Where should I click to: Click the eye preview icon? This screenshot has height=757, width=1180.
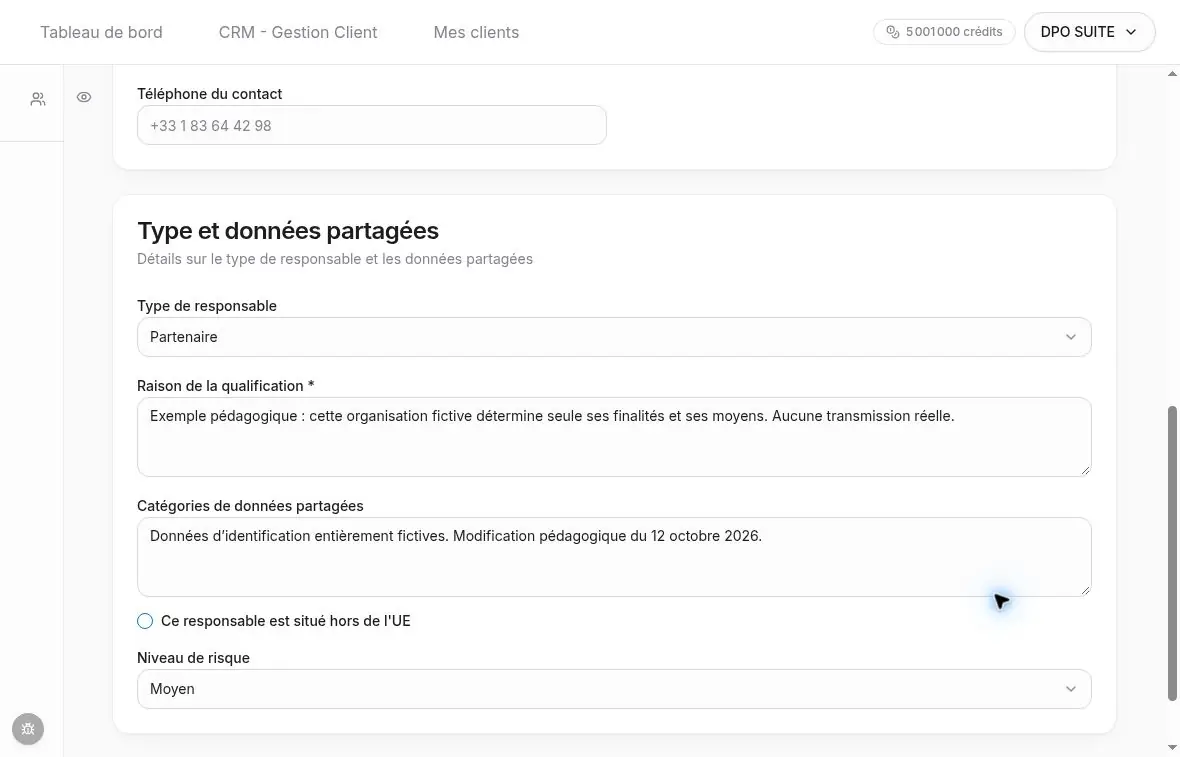[x=84, y=97]
